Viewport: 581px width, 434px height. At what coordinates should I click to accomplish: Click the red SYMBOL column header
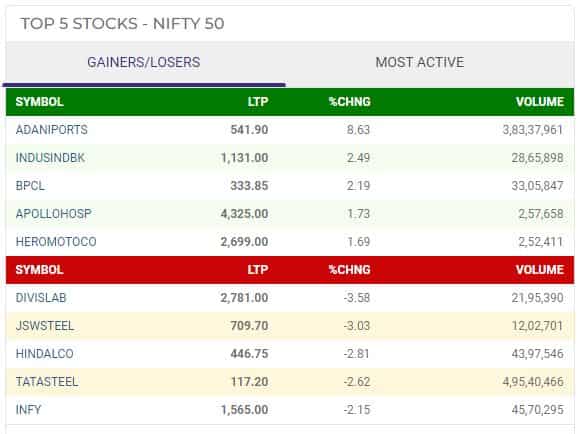(39, 270)
